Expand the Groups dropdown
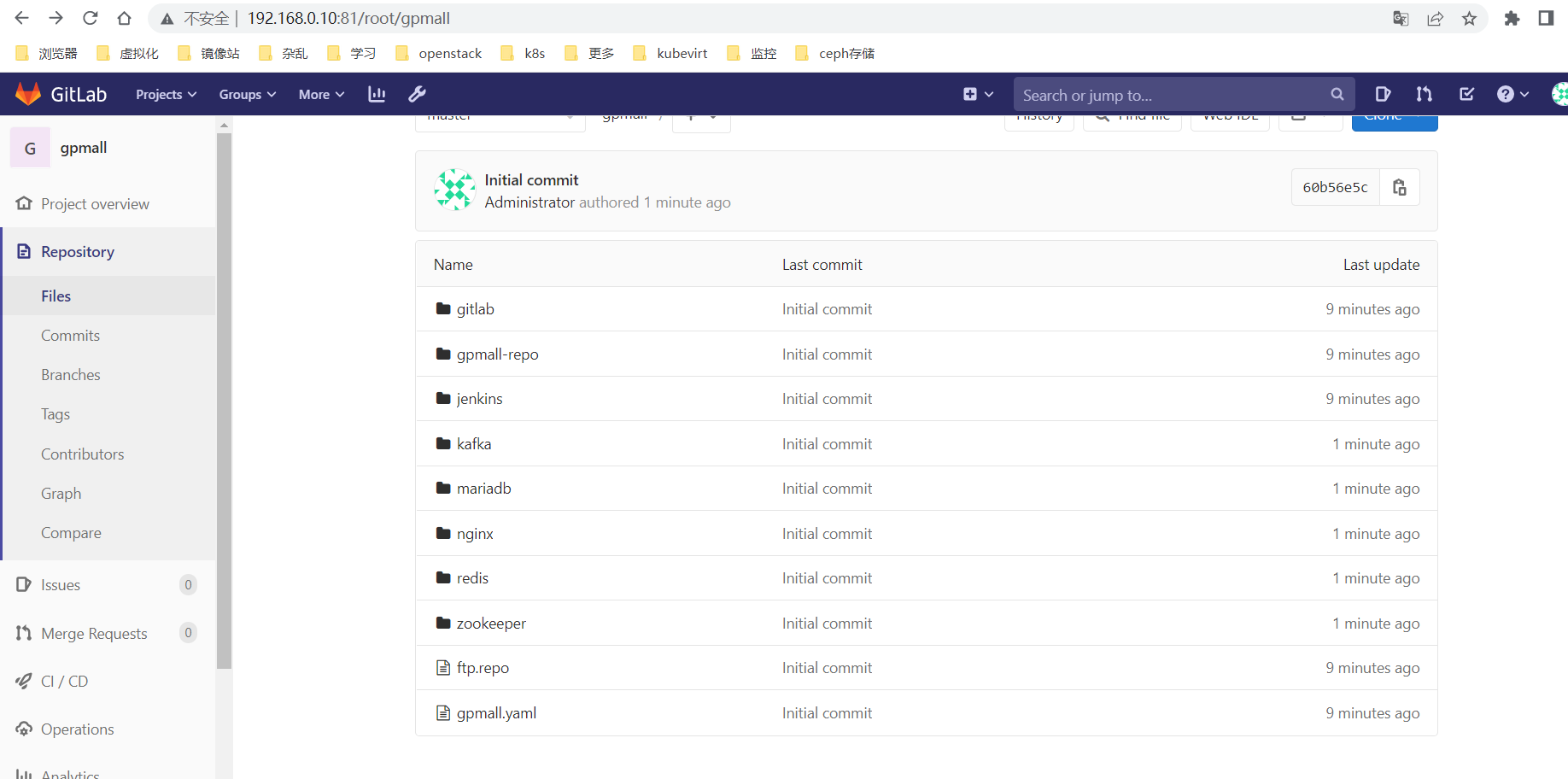This screenshot has height=779, width=1568. coord(248,95)
